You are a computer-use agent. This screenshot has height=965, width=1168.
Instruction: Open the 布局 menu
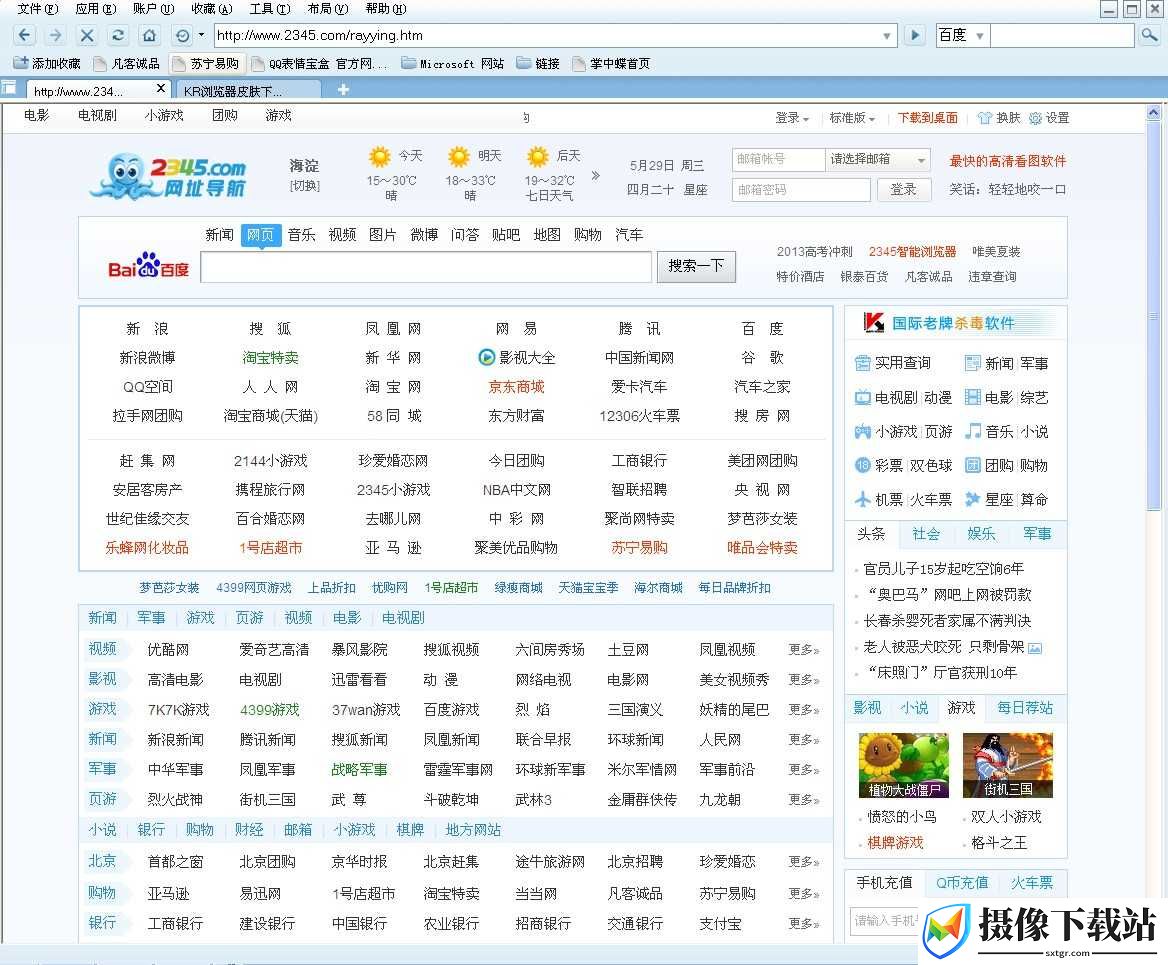[x=328, y=9]
